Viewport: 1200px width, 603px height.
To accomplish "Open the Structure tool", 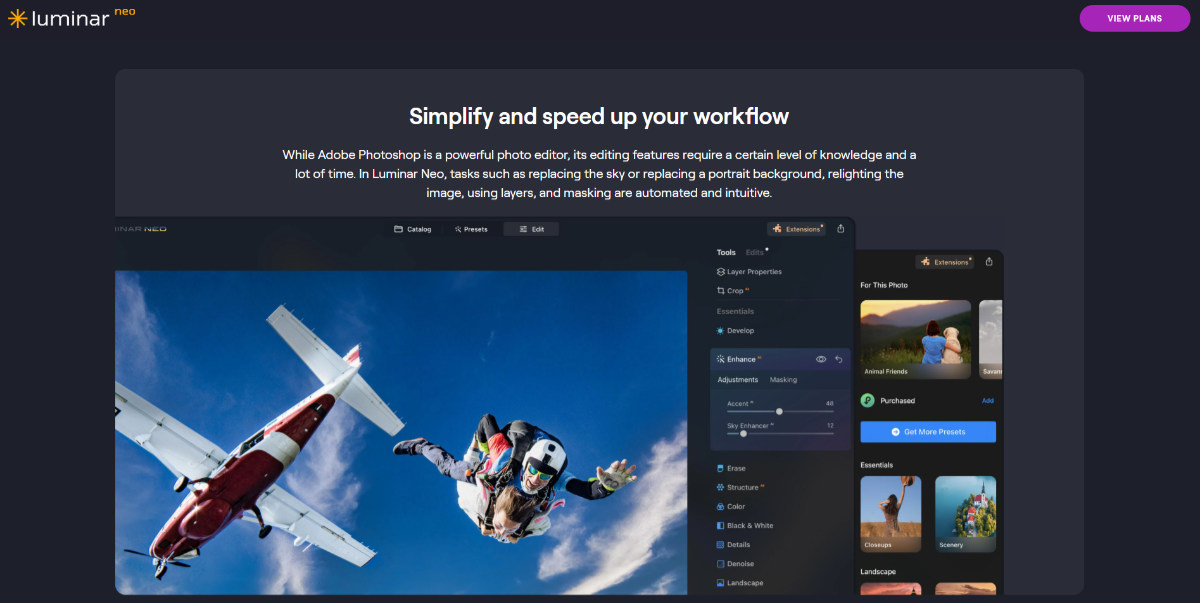I will (740, 487).
